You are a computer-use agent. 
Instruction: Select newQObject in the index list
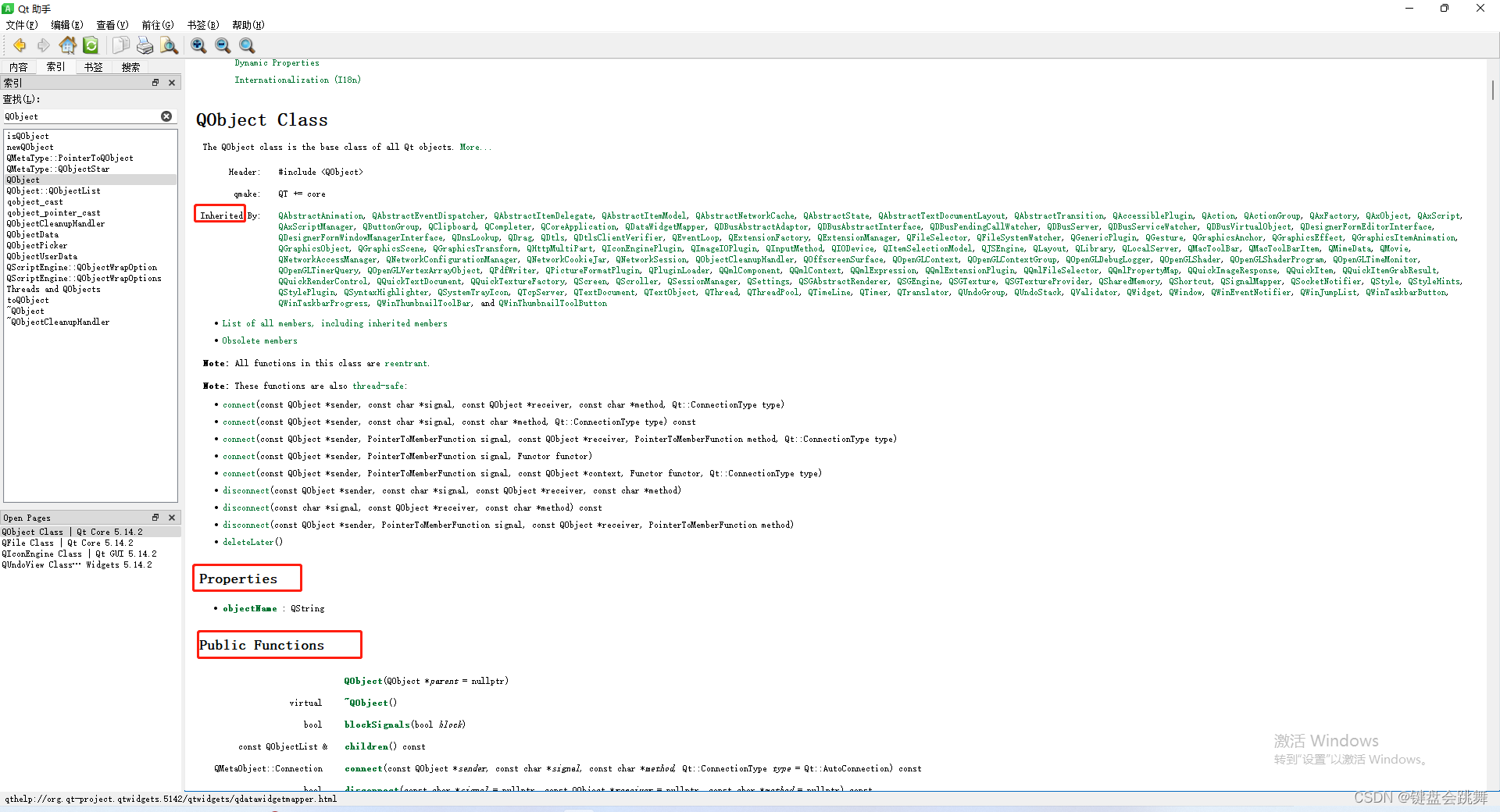[x=30, y=147]
